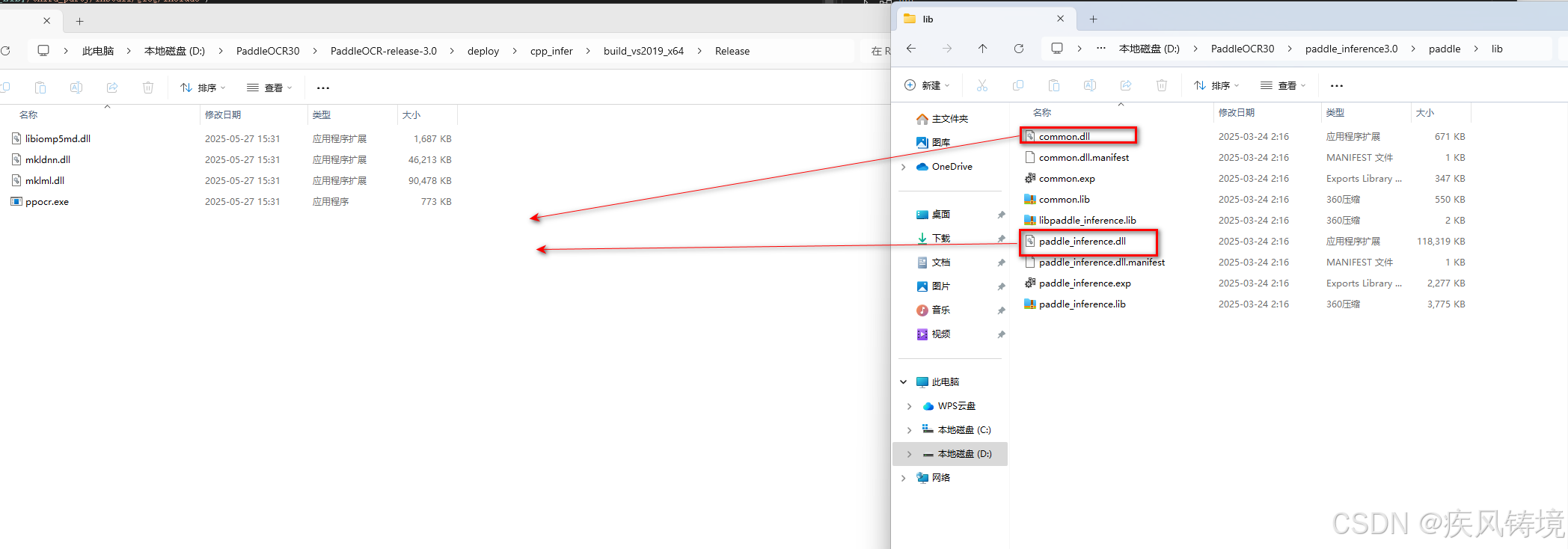Show hidden path segments via address bar ellipsis
Image resolution: width=1568 pixels, height=549 pixels.
[1100, 49]
